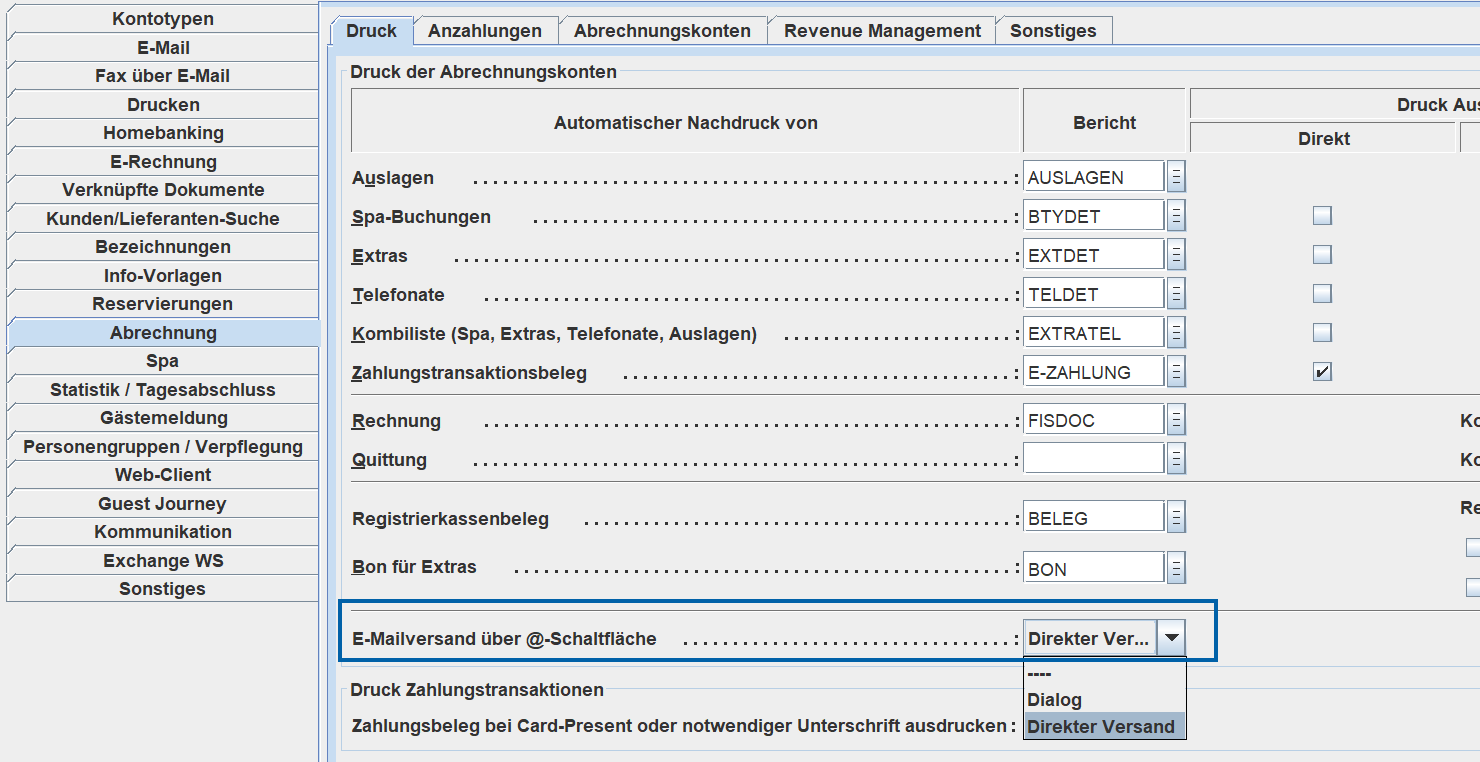
Task: Select the blank ---- dropdown entry
Action: [1040, 674]
